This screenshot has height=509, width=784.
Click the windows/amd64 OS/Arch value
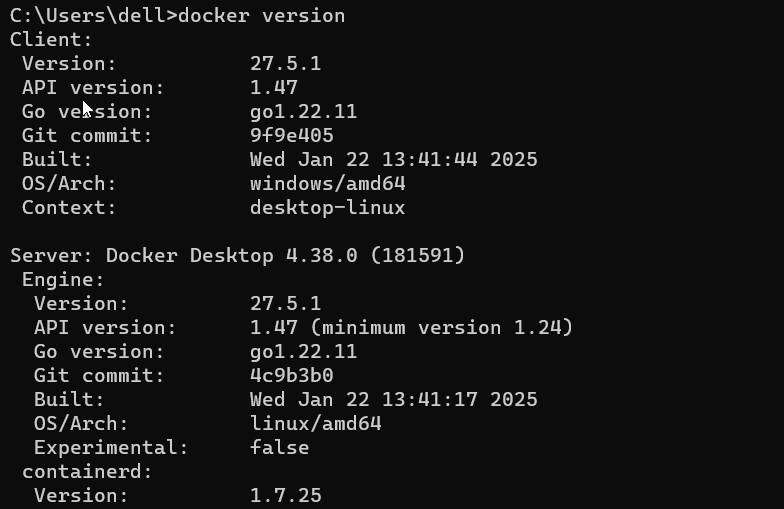click(328, 184)
